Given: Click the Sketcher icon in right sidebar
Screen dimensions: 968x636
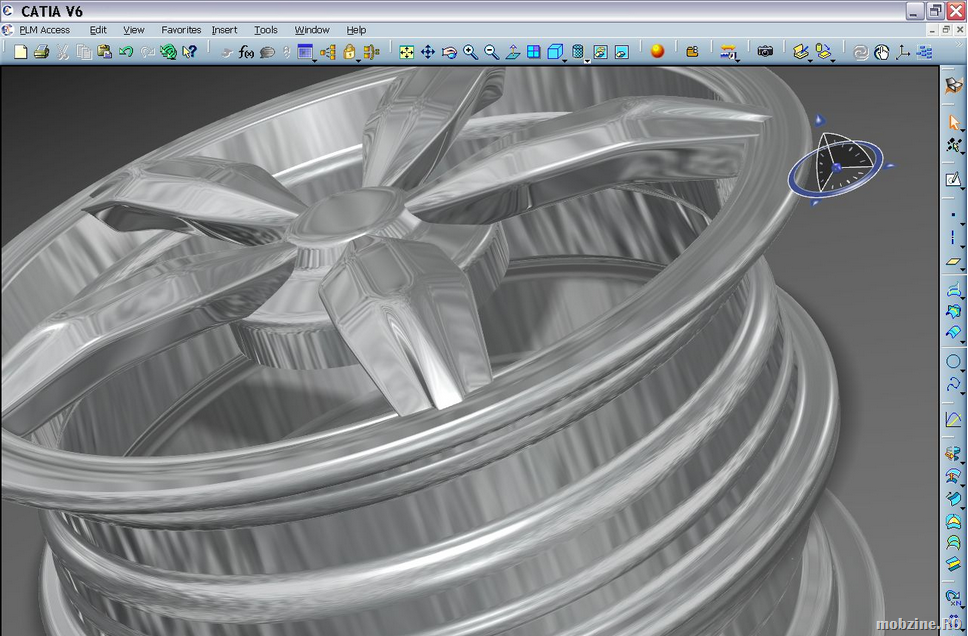Looking at the screenshot, I should coord(953,179).
